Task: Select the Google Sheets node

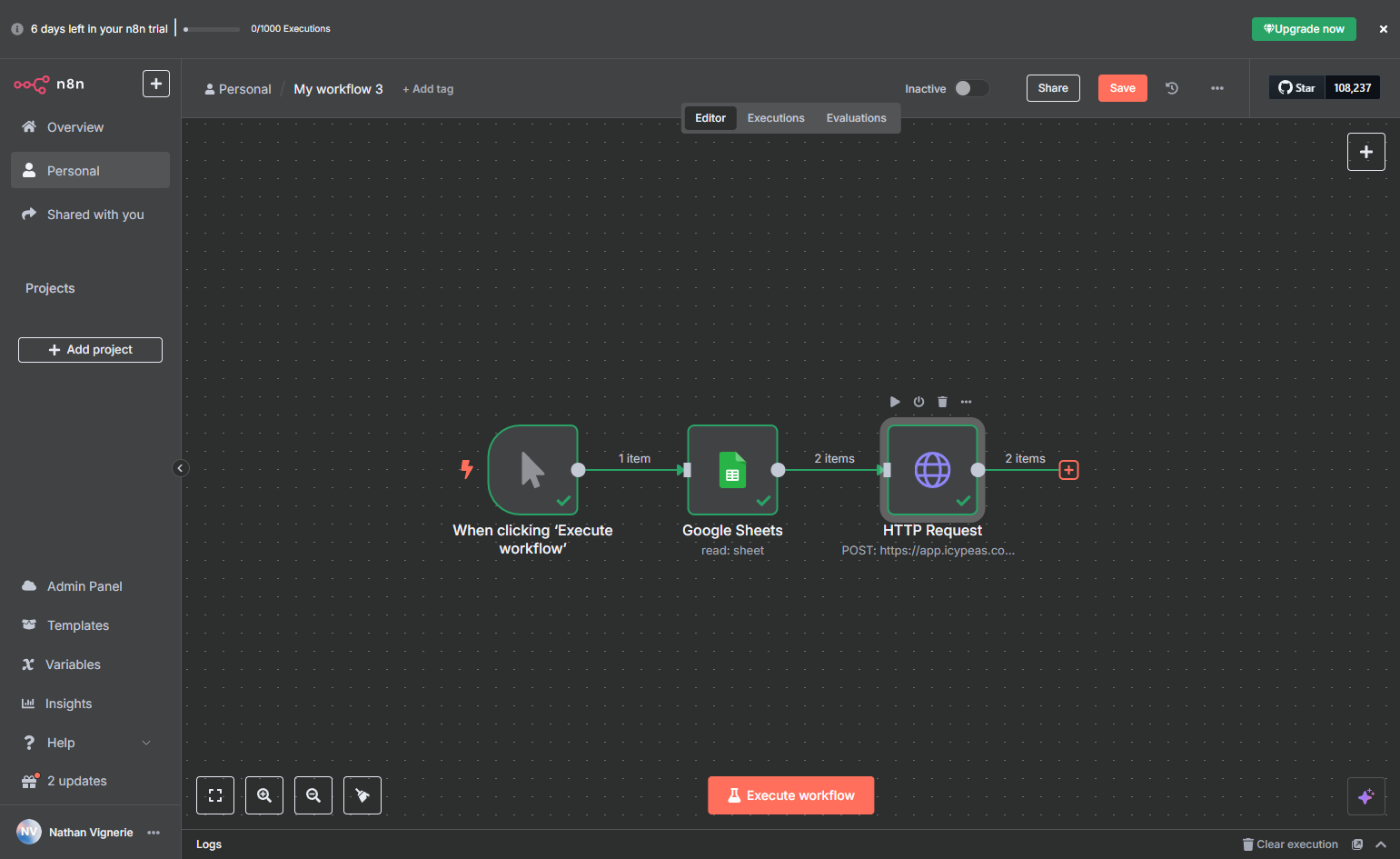Action: coord(732,470)
